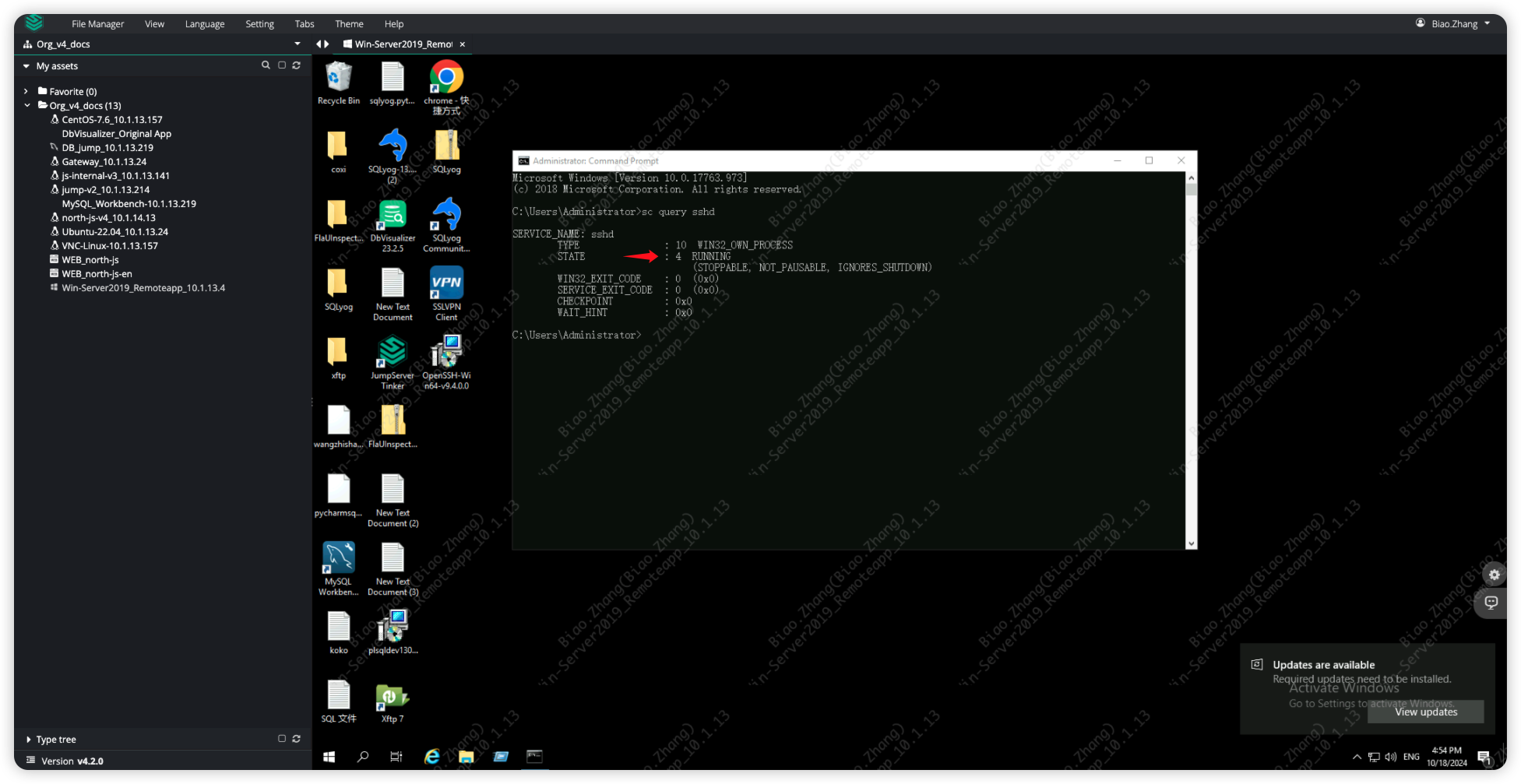Image resolution: width=1521 pixels, height=784 pixels.
Task: Click the ENG language indicator
Action: coord(1411,757)
